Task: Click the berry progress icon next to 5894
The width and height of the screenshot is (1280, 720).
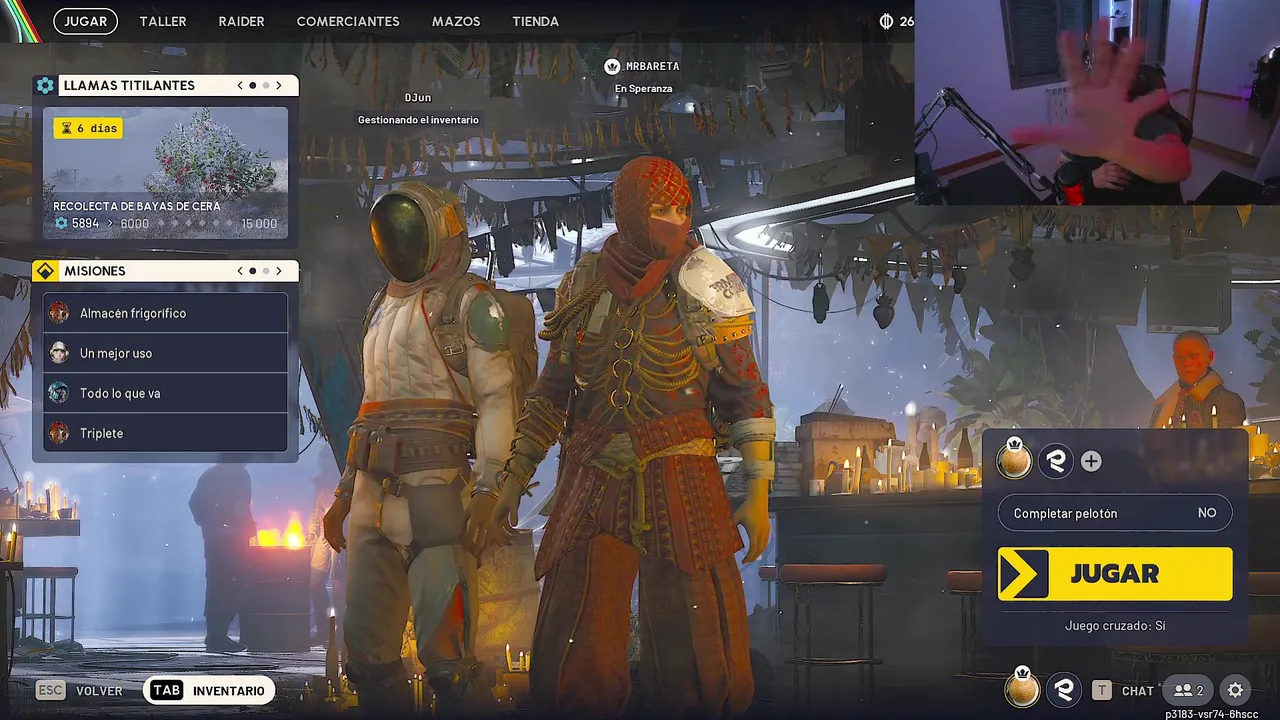Action: point(61,223)
